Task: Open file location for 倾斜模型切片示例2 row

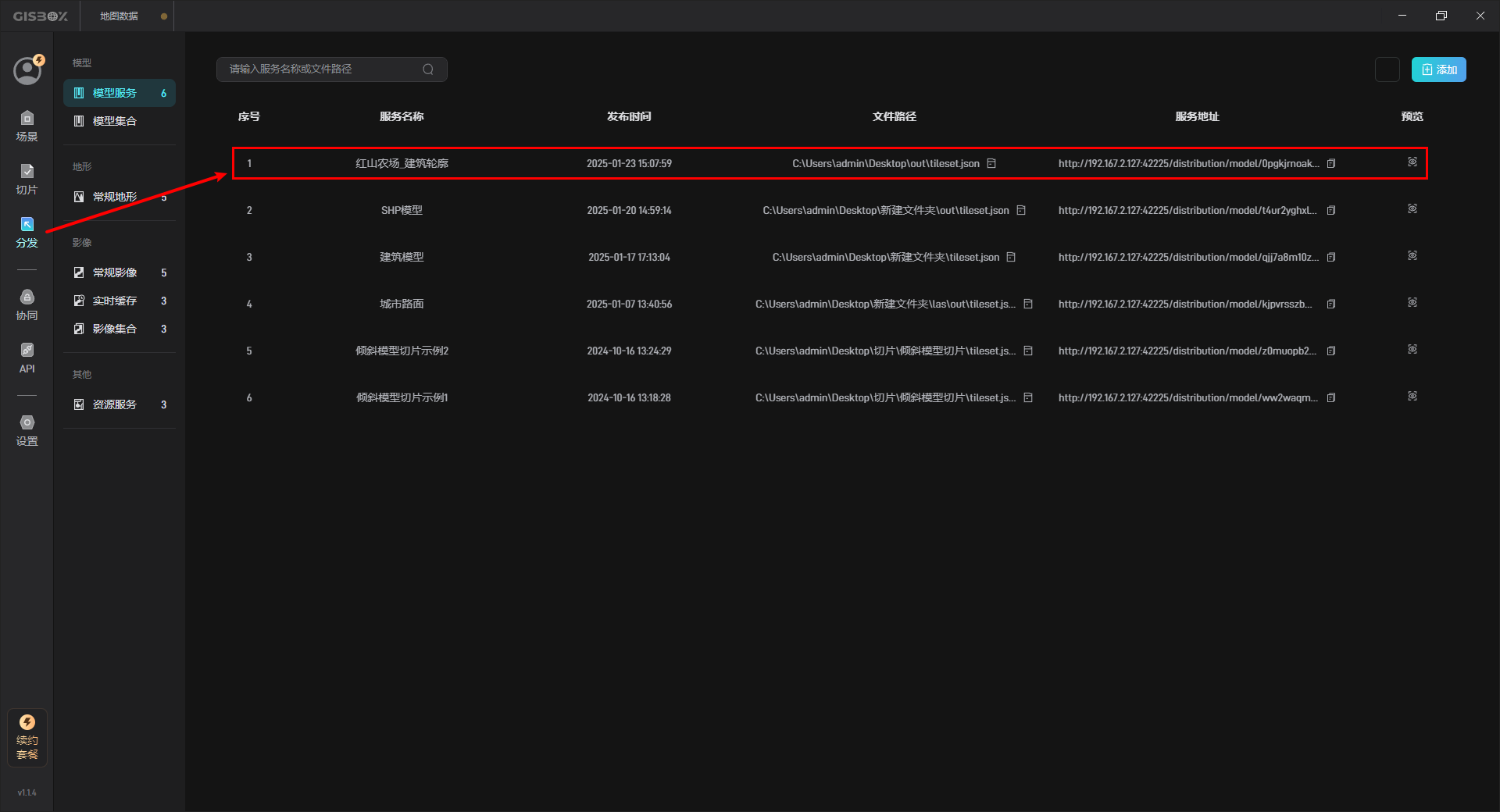Action: click(1028, 351)
